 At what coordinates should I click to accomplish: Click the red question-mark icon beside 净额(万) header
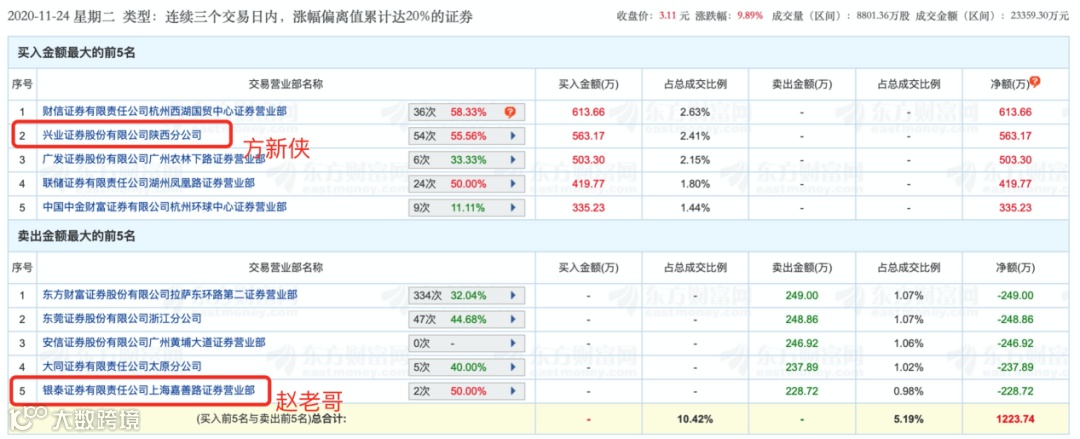1035,83
